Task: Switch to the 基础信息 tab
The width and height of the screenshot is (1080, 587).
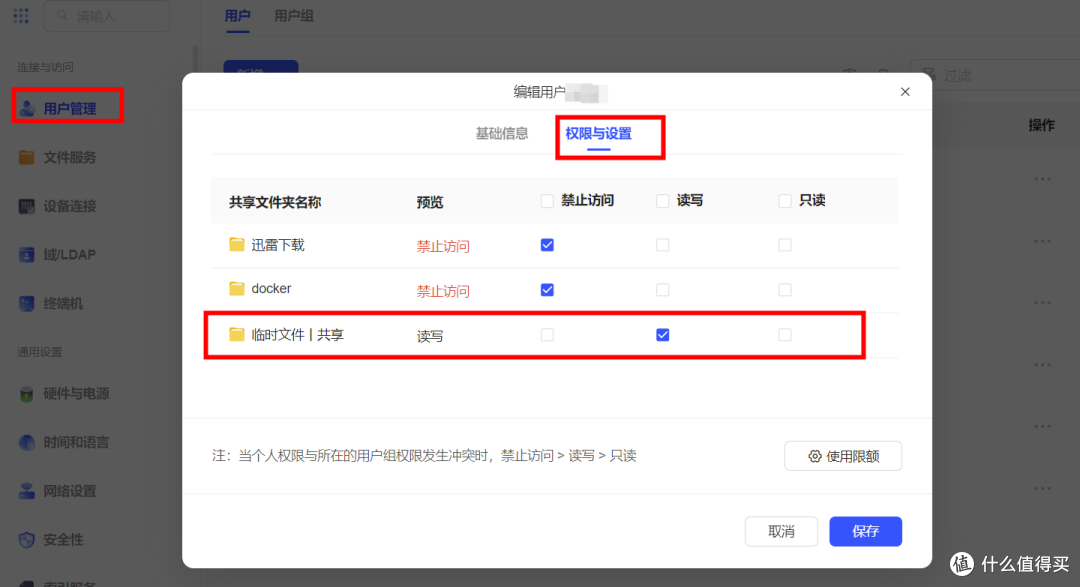Action: pyautogui.click(x=502, y=134)
